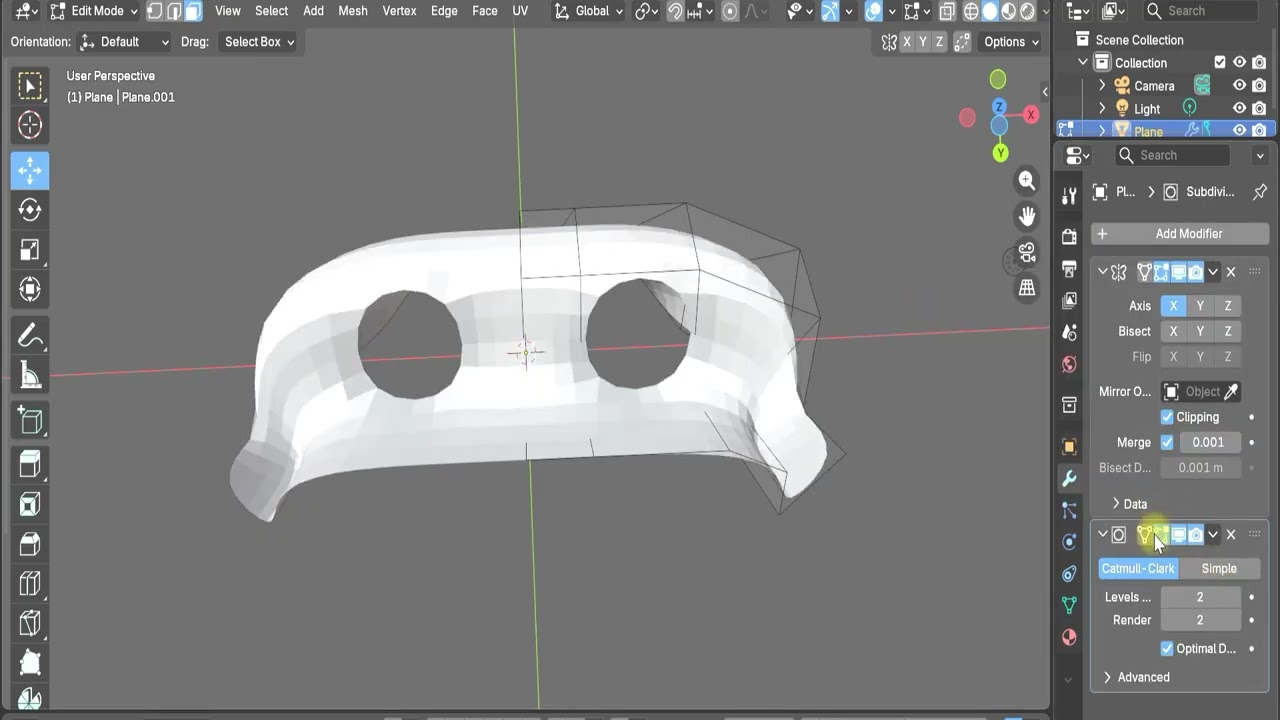This screenshot has width=1280, height=720.
Task: Click the pan view hand icon
Action: click(1027, 216)
